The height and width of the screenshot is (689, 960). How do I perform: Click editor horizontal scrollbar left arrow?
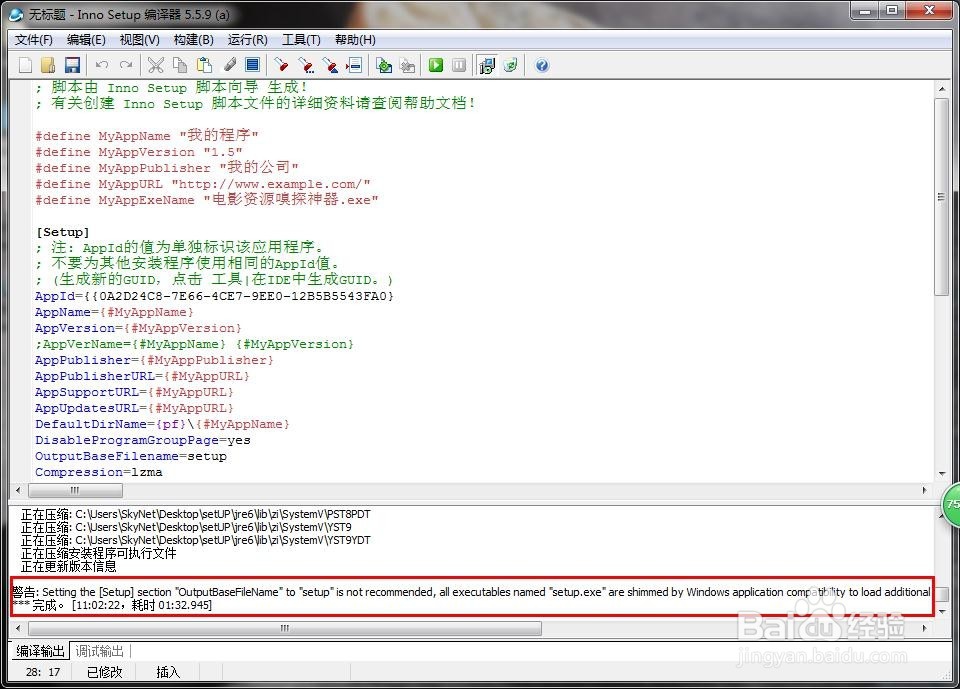[18, 490]
